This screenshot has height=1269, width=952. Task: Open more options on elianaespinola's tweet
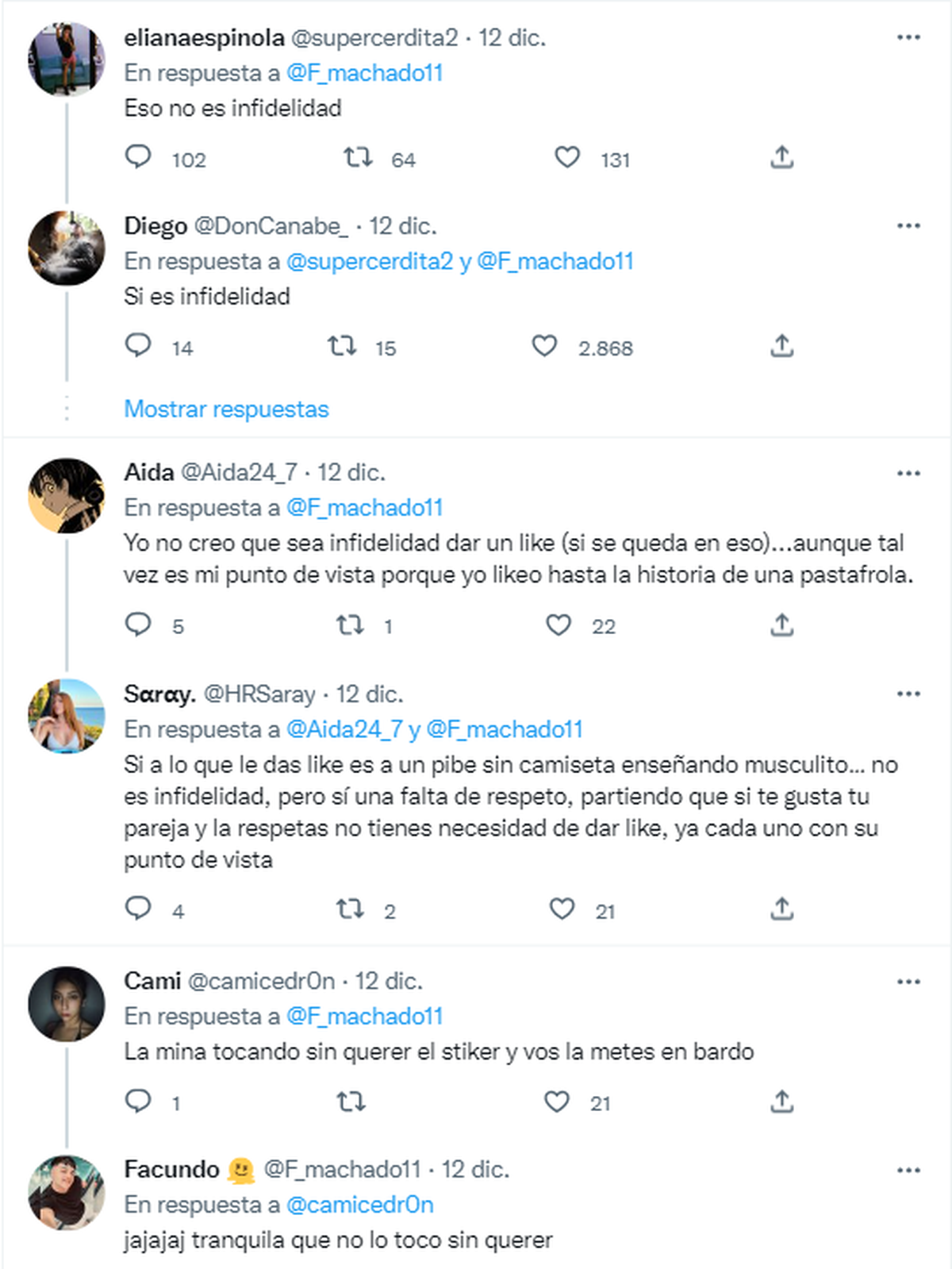[x=908, y=37]
